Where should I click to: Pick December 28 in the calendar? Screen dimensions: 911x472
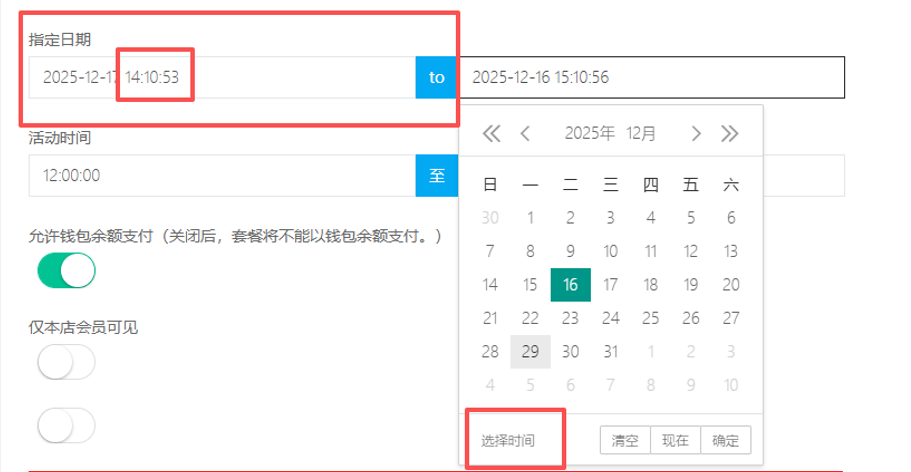(x=490, y=352)
